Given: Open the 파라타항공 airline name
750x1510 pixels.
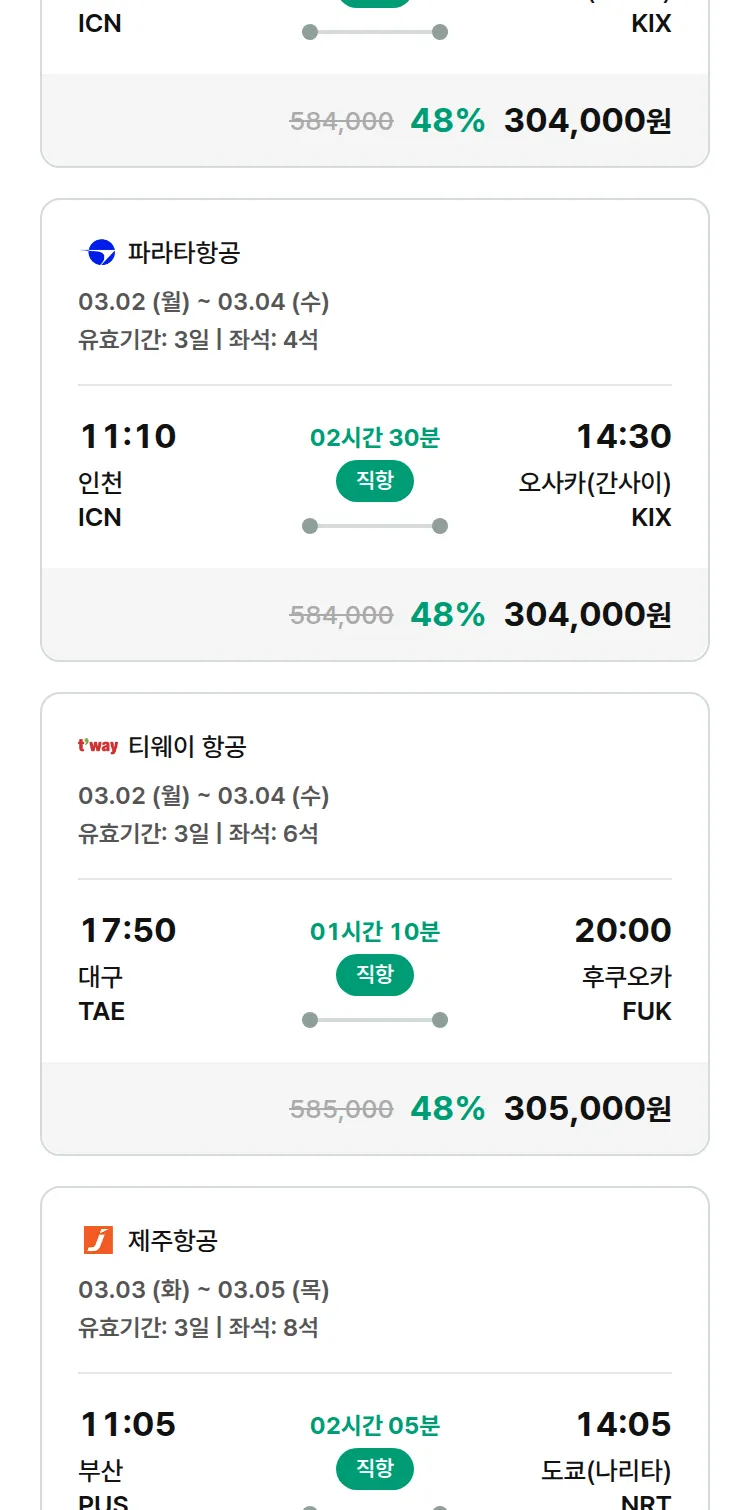Looking at the screenshot, I should coord(184,252).
